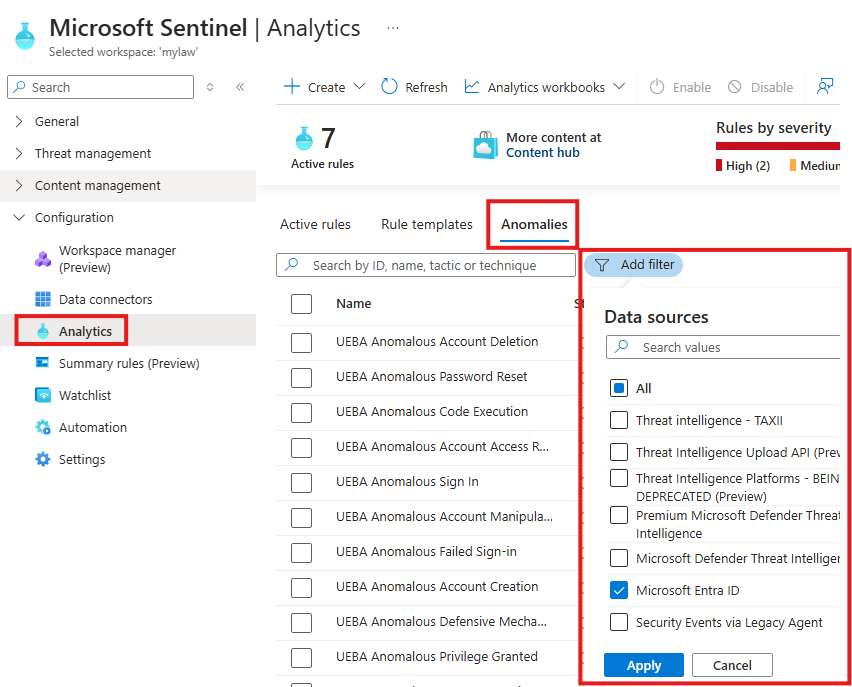Click the Name column header
This screenshot has width=852, height=687.
(x=353, y=303)
